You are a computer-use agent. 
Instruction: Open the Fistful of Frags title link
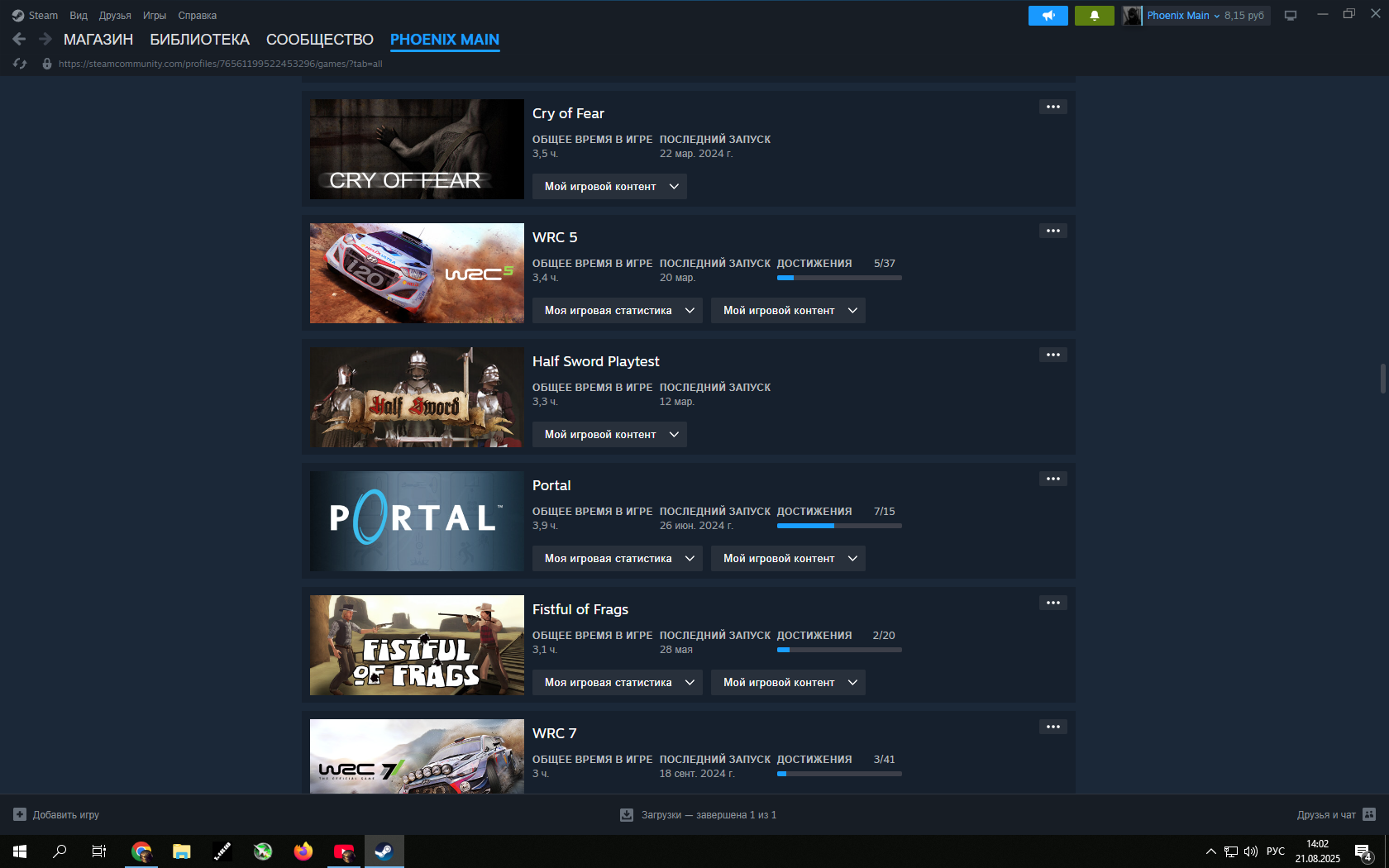pos(580,609)
